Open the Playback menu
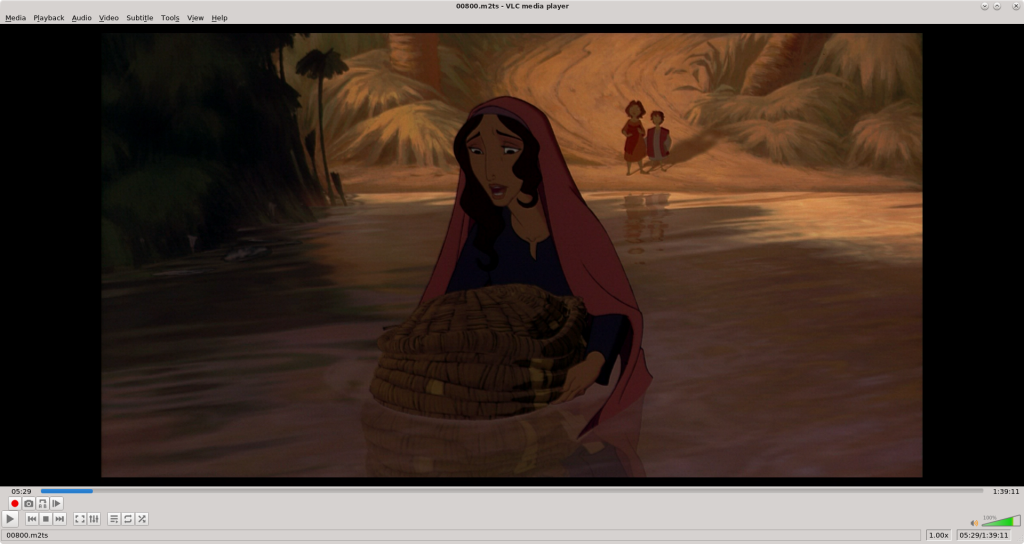Screen dimensions: 1024x544 (49, 18)
